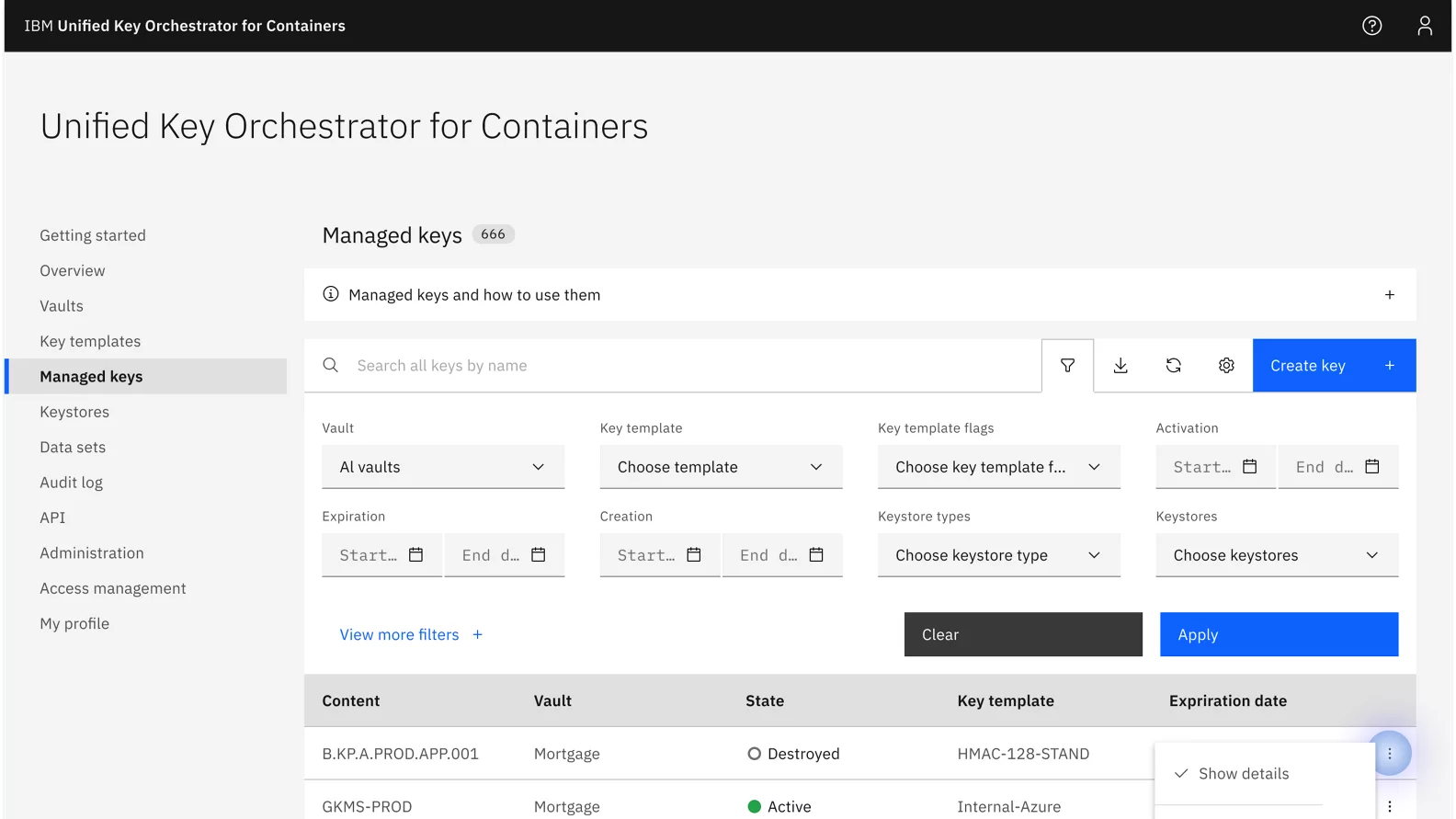Screen dimensions: 1456x819
Task: Open Expiration start date calendar icon
Action: 415,555
